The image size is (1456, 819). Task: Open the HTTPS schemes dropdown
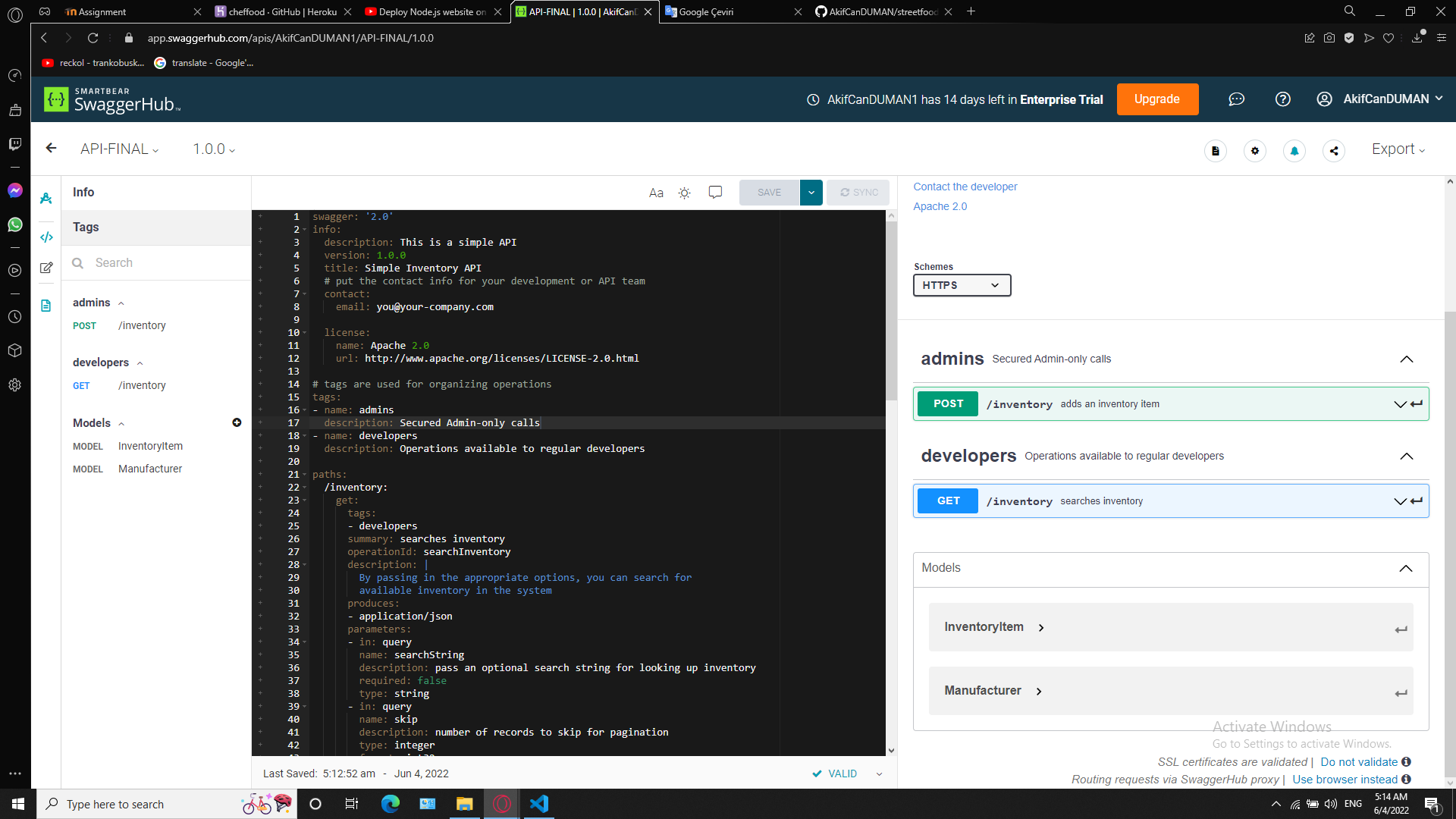tap(962, 285)
